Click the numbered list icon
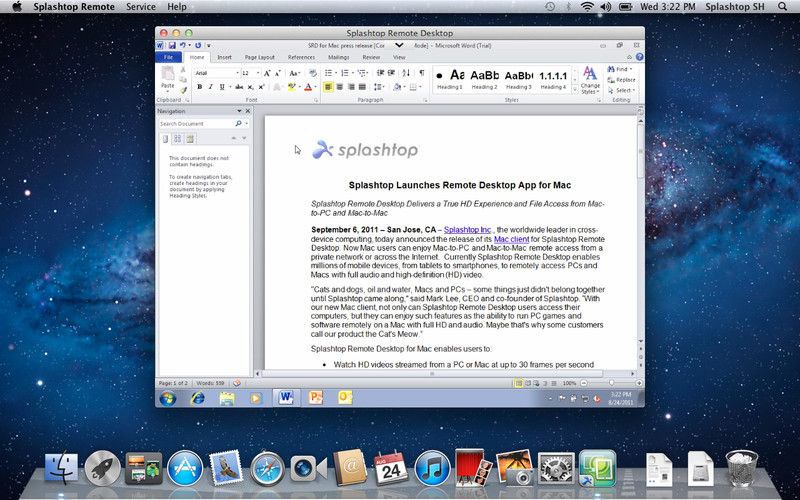Screen dimensions: 800x500 coord(344,73)
